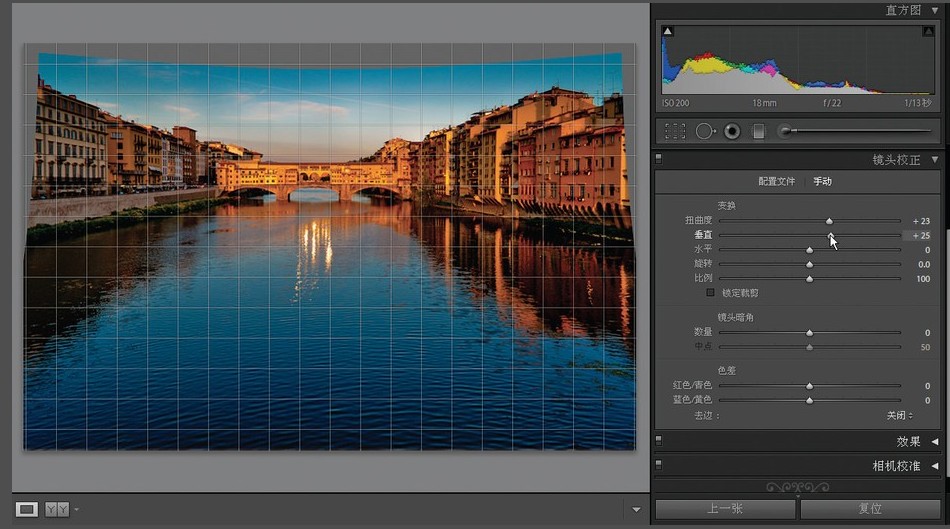Collapse the 镜头校正 panel
Screen dimensions: 950x529
(x=935, y=160)
